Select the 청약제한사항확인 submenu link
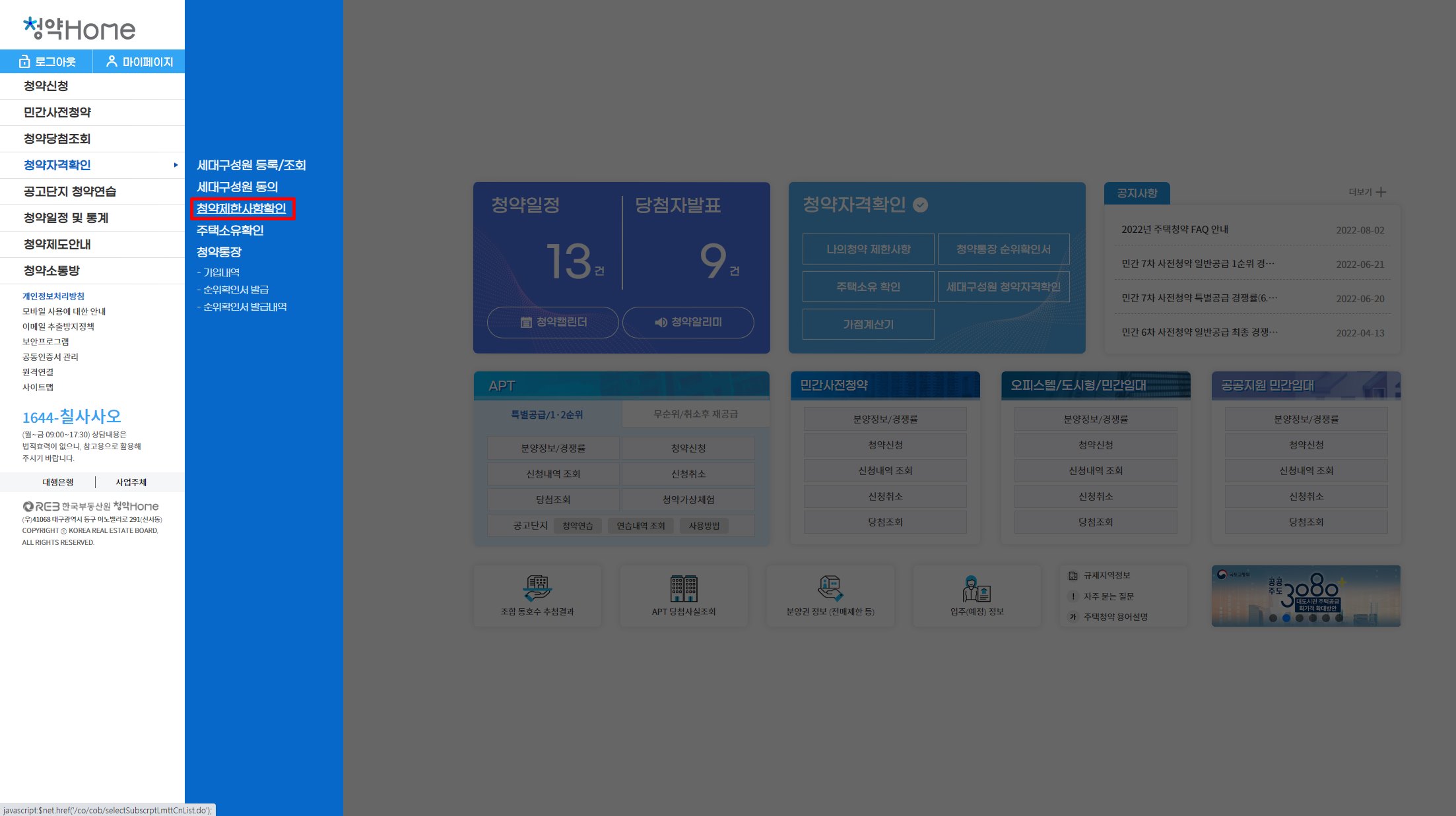This screenshot has height=816, width=1456. point(242,208)
